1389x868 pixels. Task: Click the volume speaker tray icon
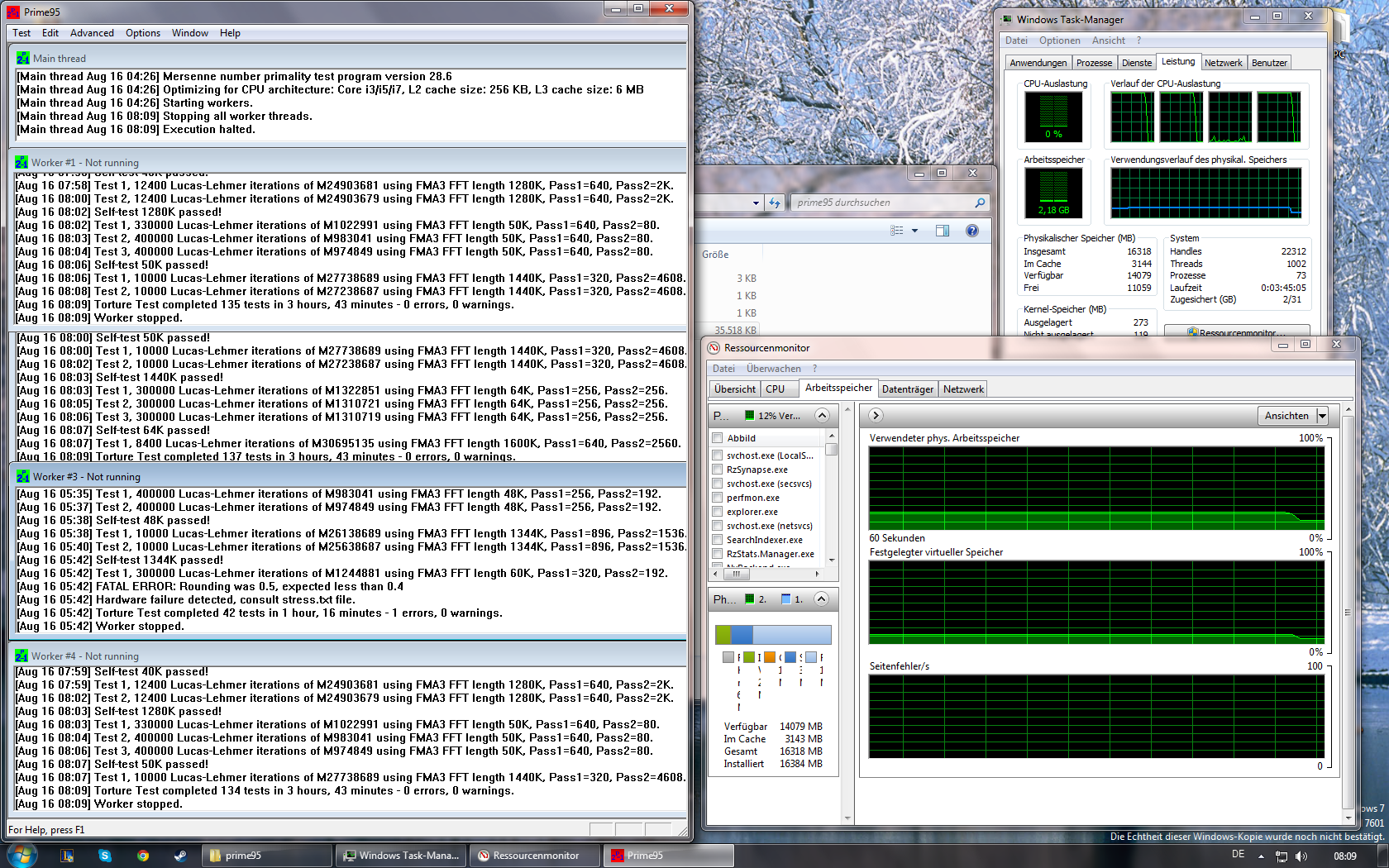1301,856
